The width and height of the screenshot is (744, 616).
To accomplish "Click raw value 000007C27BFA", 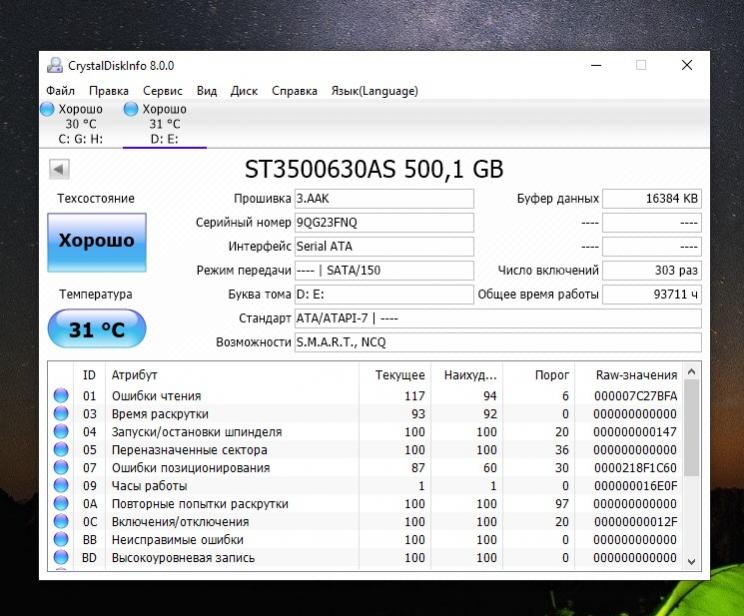I will pos(635,396).
